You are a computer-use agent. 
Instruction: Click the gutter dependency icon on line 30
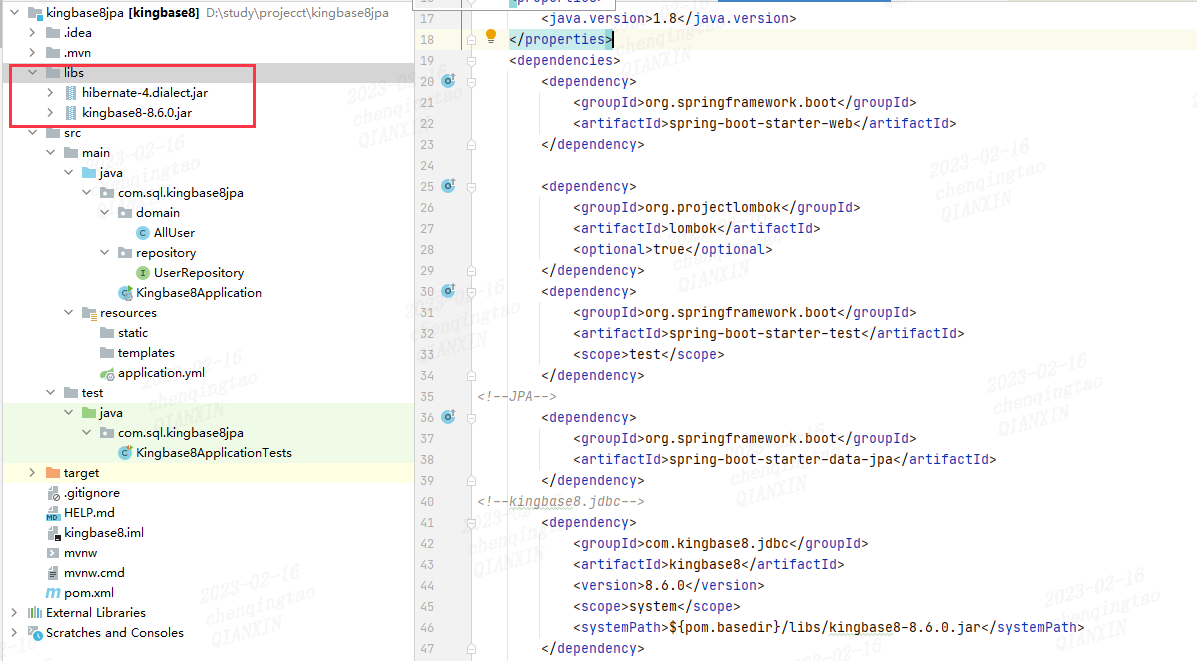click(x=449, y=291)
